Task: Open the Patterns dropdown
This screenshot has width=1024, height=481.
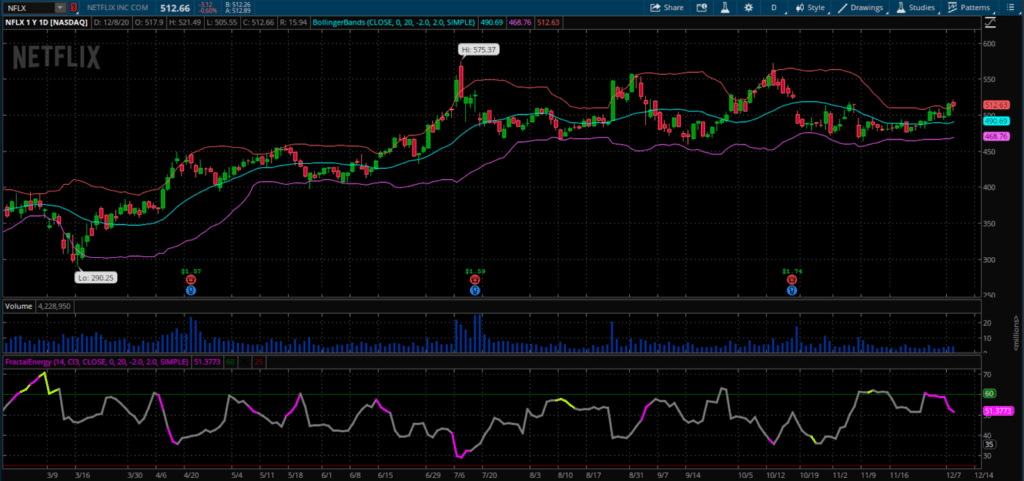Action: coord(969,8)
